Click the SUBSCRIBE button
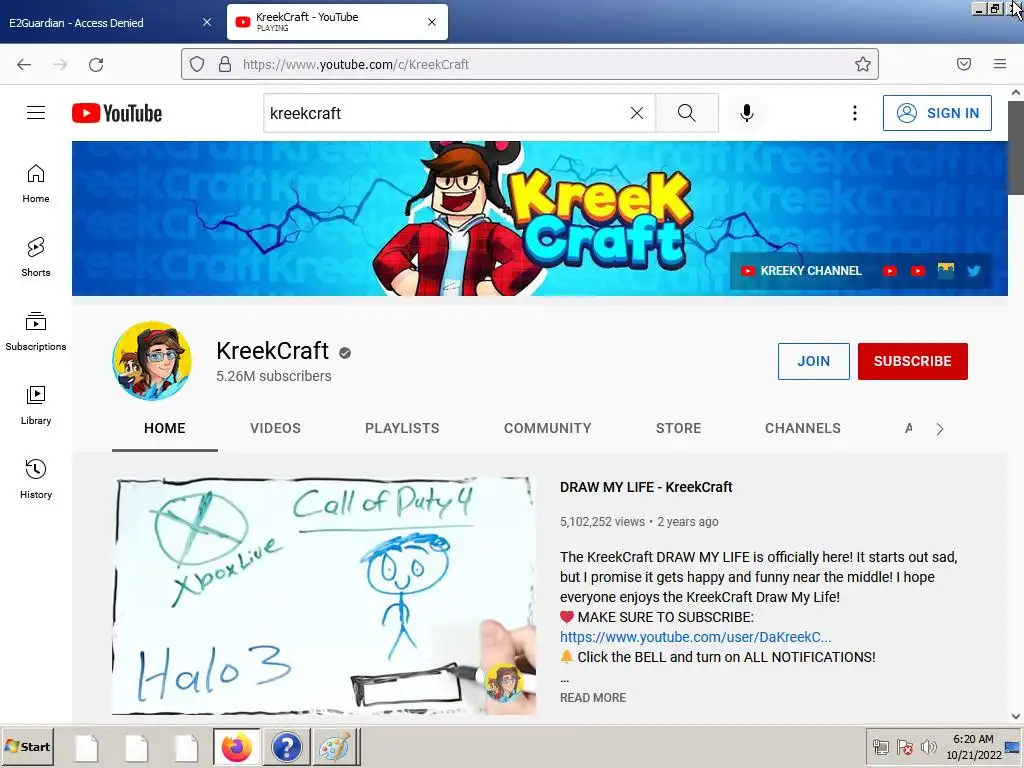 click(912, 361)
